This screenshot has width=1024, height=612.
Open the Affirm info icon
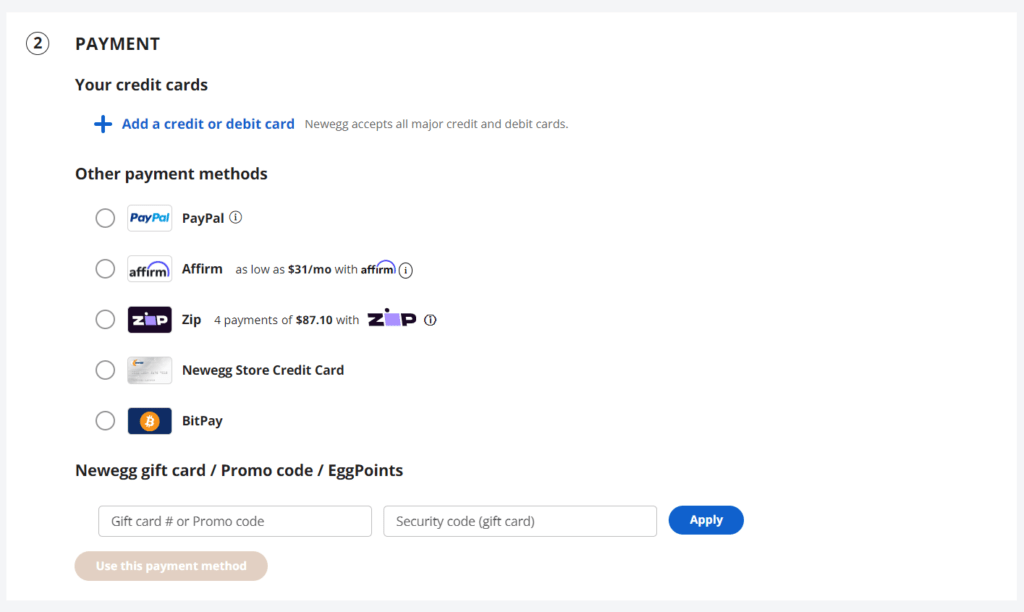(x=406, y=270)
